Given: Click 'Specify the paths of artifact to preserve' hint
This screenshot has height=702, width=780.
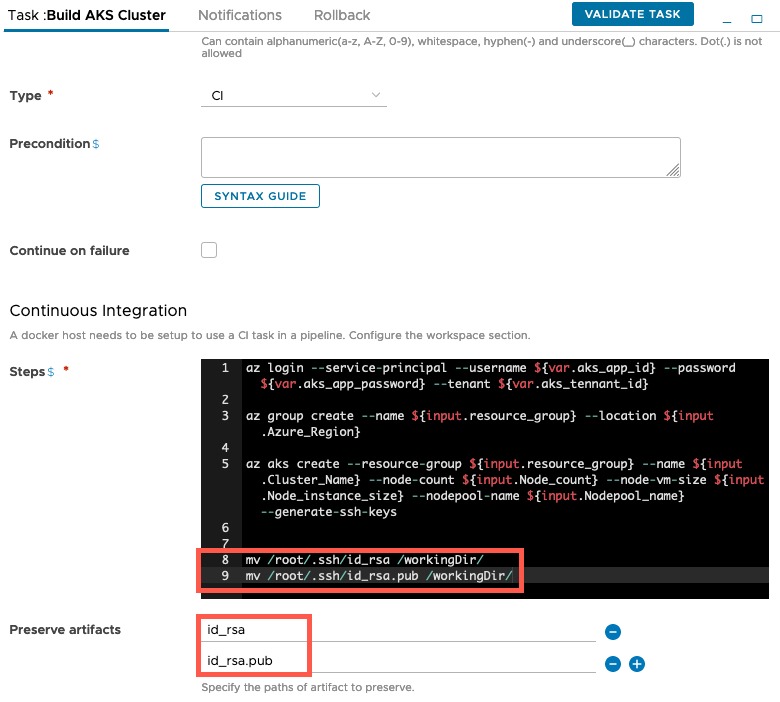Looking at the screenshot, I should tap(307, 688).
